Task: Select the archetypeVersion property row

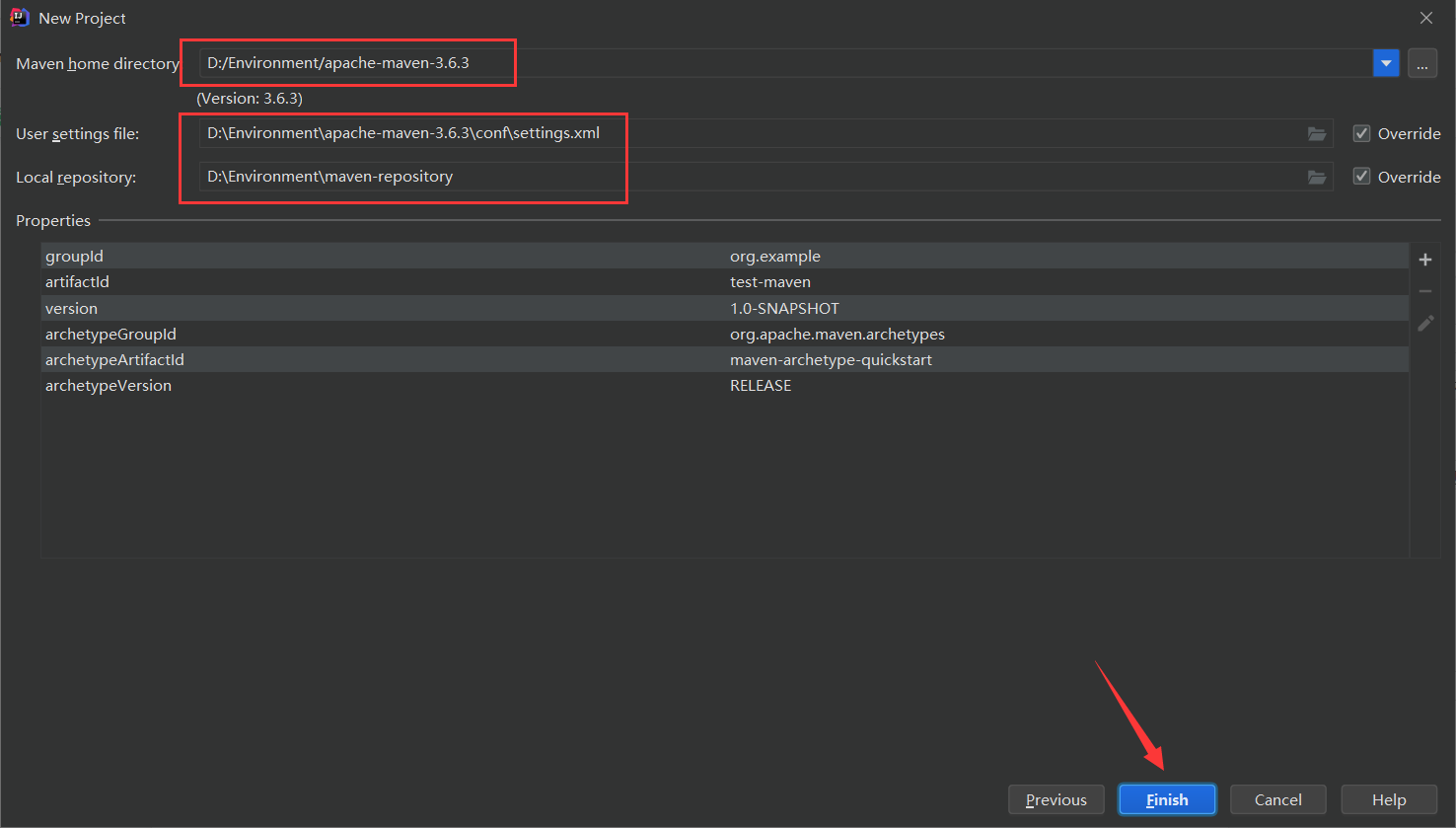Action: [x=725, y=385]
